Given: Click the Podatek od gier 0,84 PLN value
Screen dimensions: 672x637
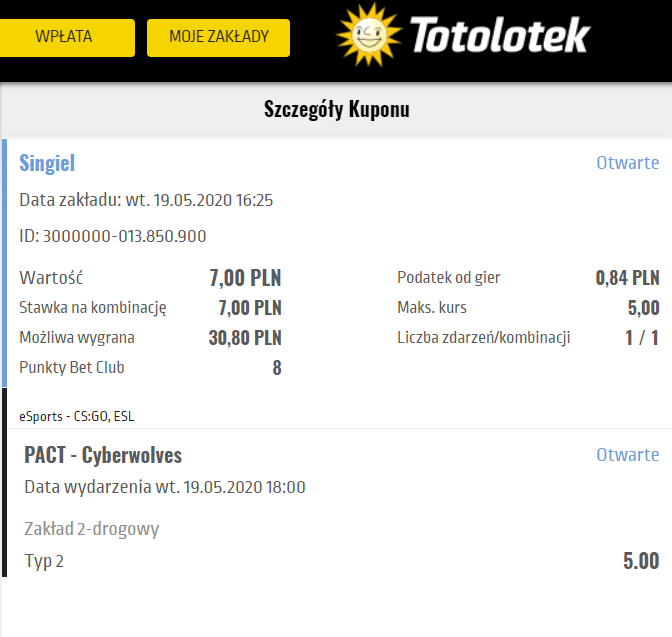Looking at the screenshot, I should (627, 278).
